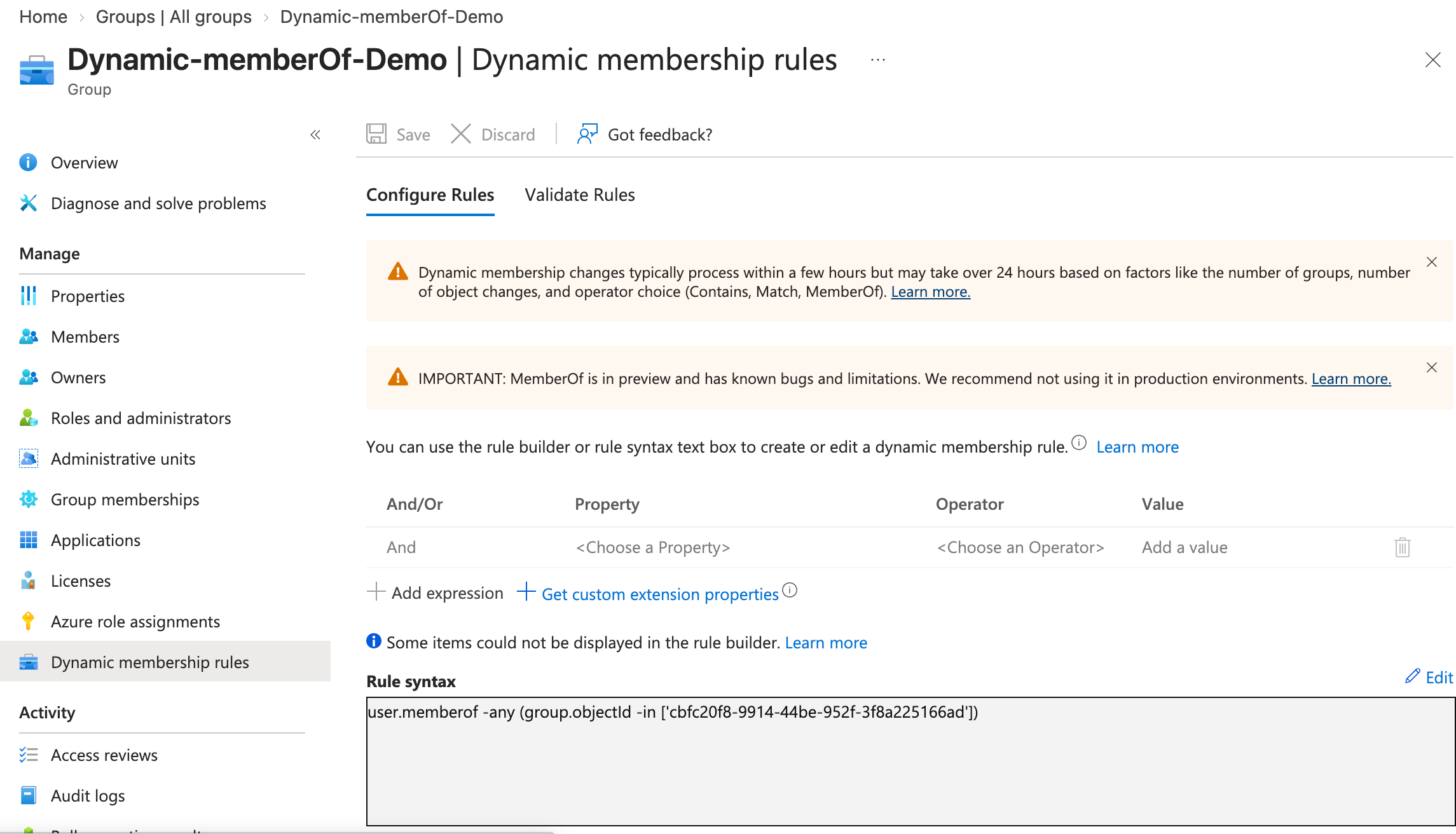Navigate to Home breadcrumb

43,17
